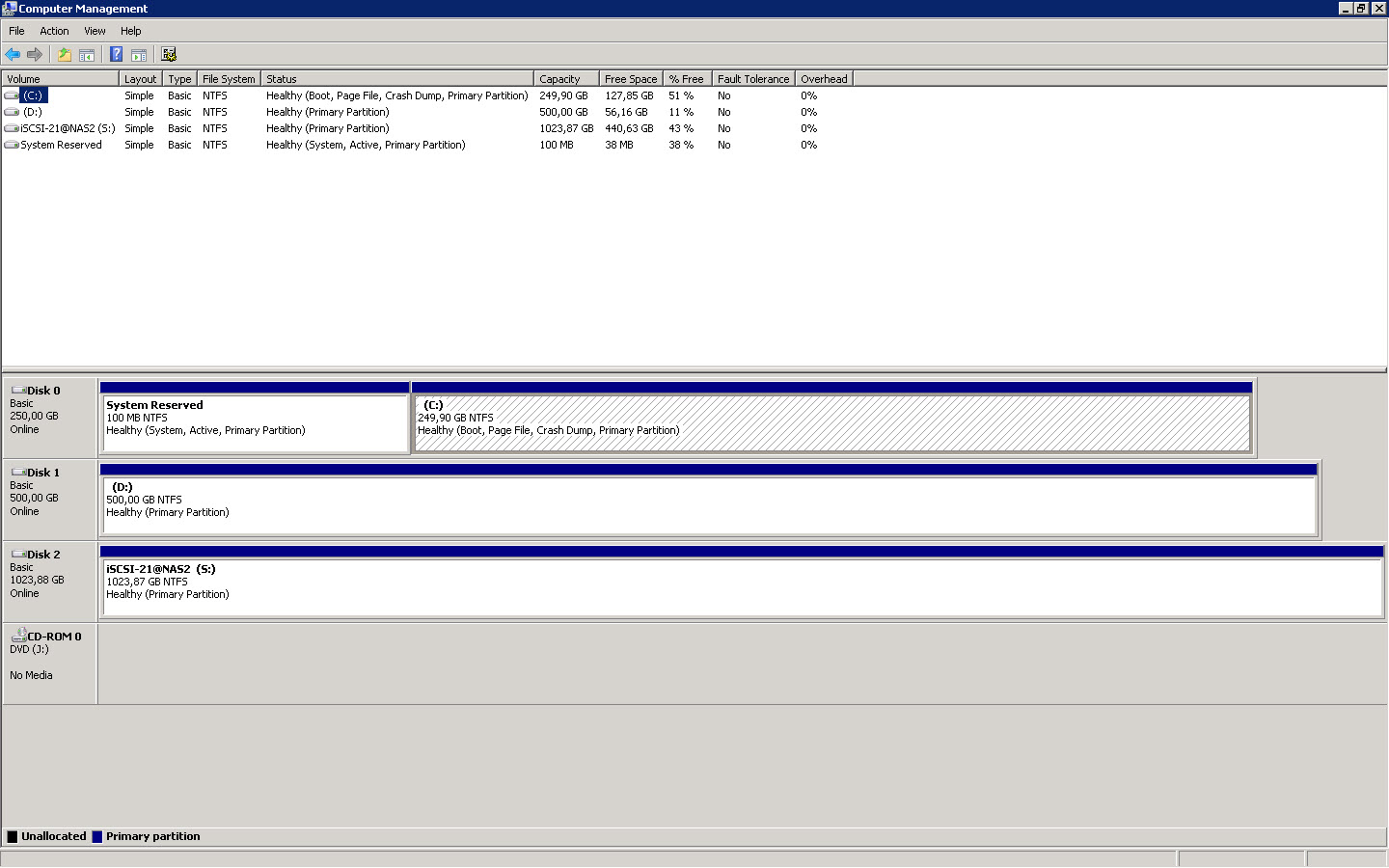Click the disk settings icon at toolbar end
The image size is (1389, 868).
pos(169,55)
